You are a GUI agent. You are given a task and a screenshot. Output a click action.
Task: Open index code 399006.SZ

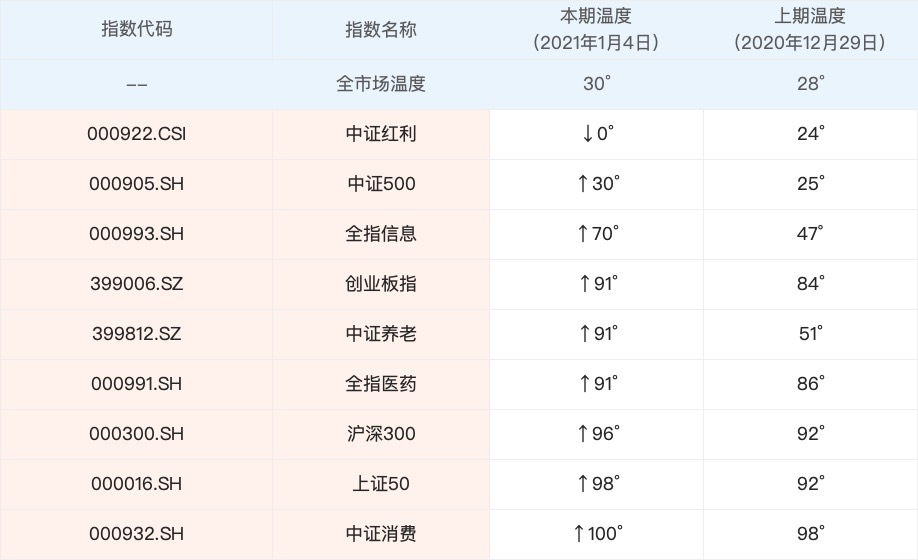137,284
